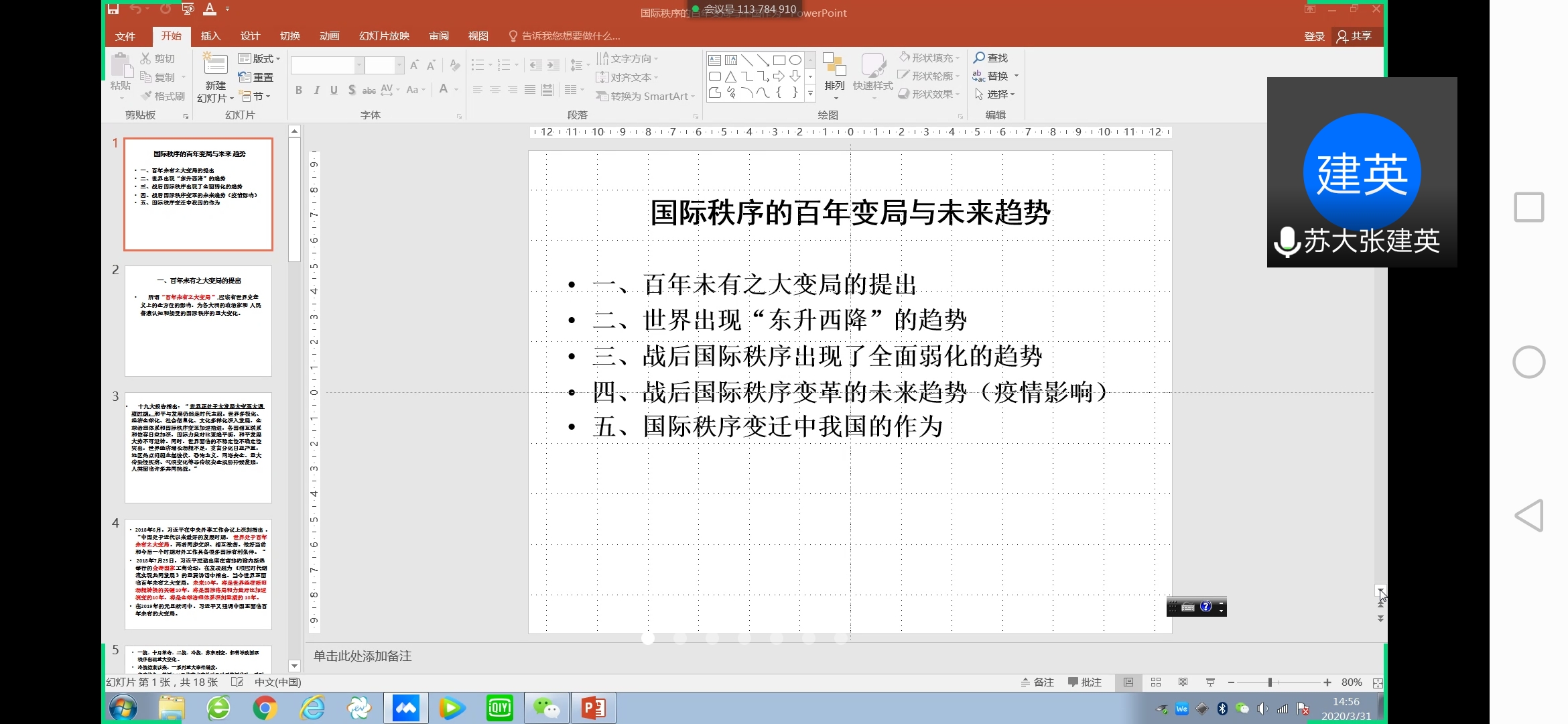1568x724 pixels.
Task: Select slide 3 thumbnail
Action: point(198,447)
